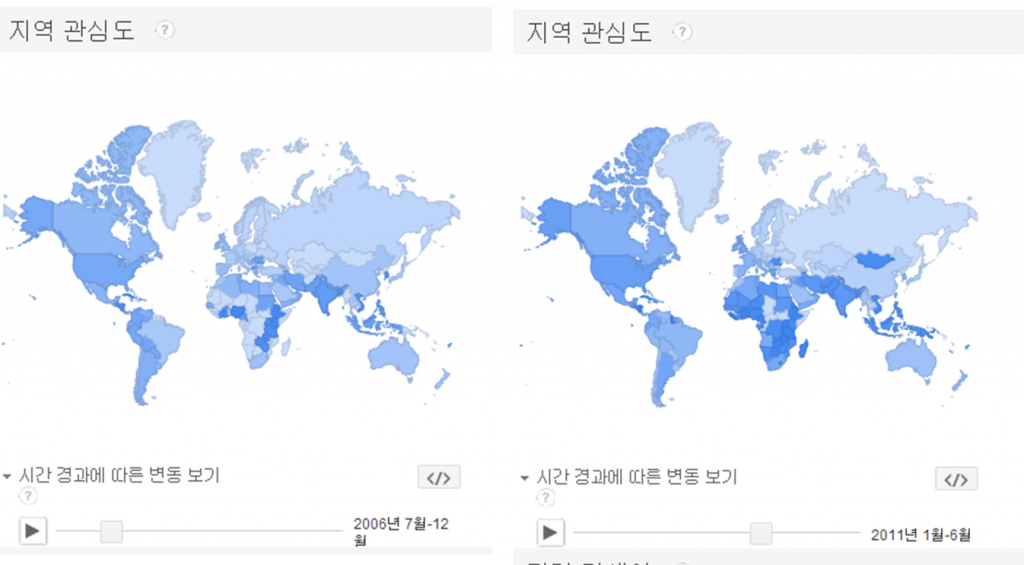The height and width of the screenshot is (565, 1024).
Task: Collapse right 시간 경과에 따른 변동 보기 section
Action: 525,478
